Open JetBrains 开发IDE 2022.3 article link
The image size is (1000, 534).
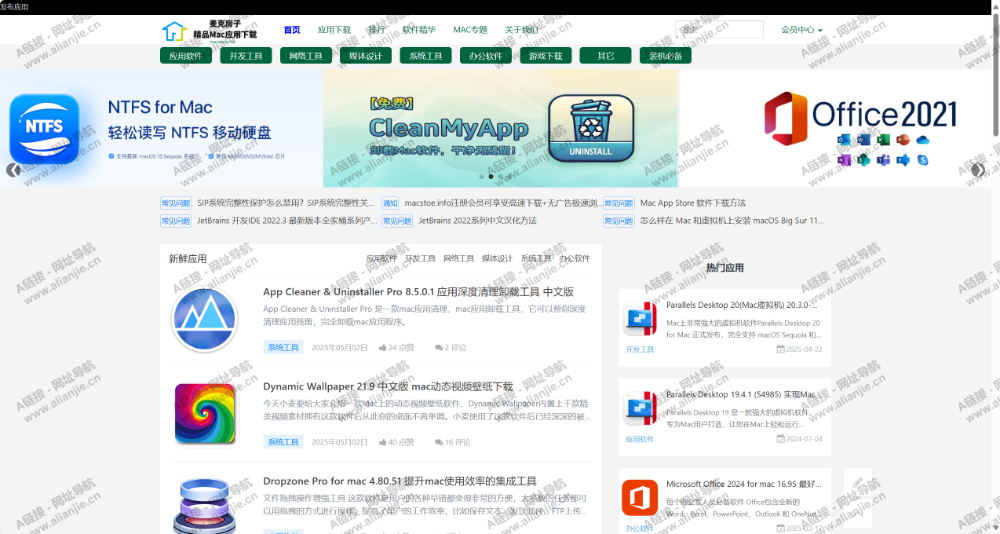click(x=287, y=220)
